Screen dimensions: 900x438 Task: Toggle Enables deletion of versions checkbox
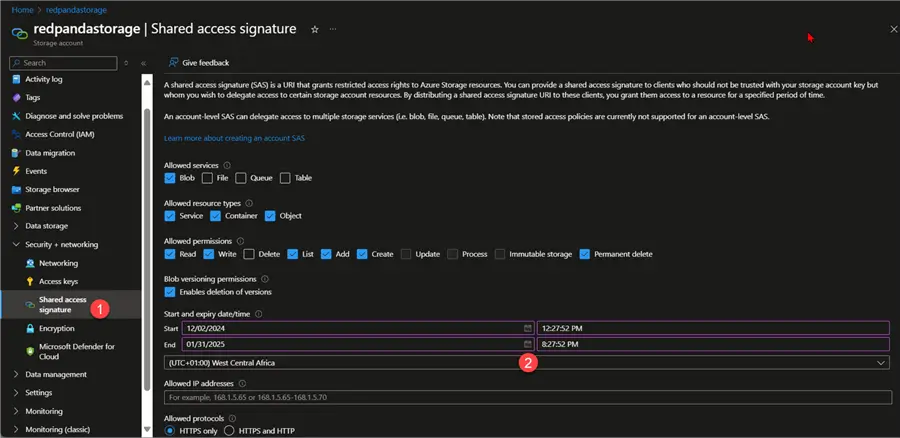click(169, 292)
